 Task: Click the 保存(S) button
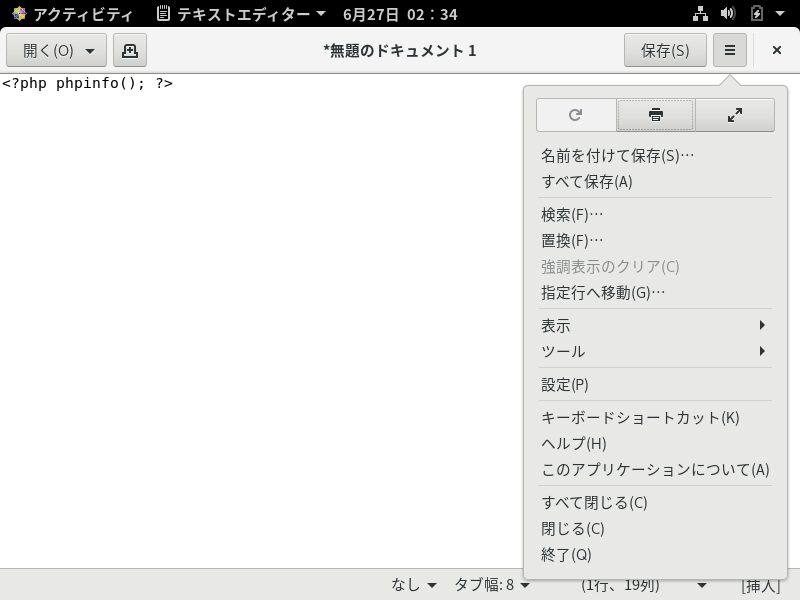(664, 49)
